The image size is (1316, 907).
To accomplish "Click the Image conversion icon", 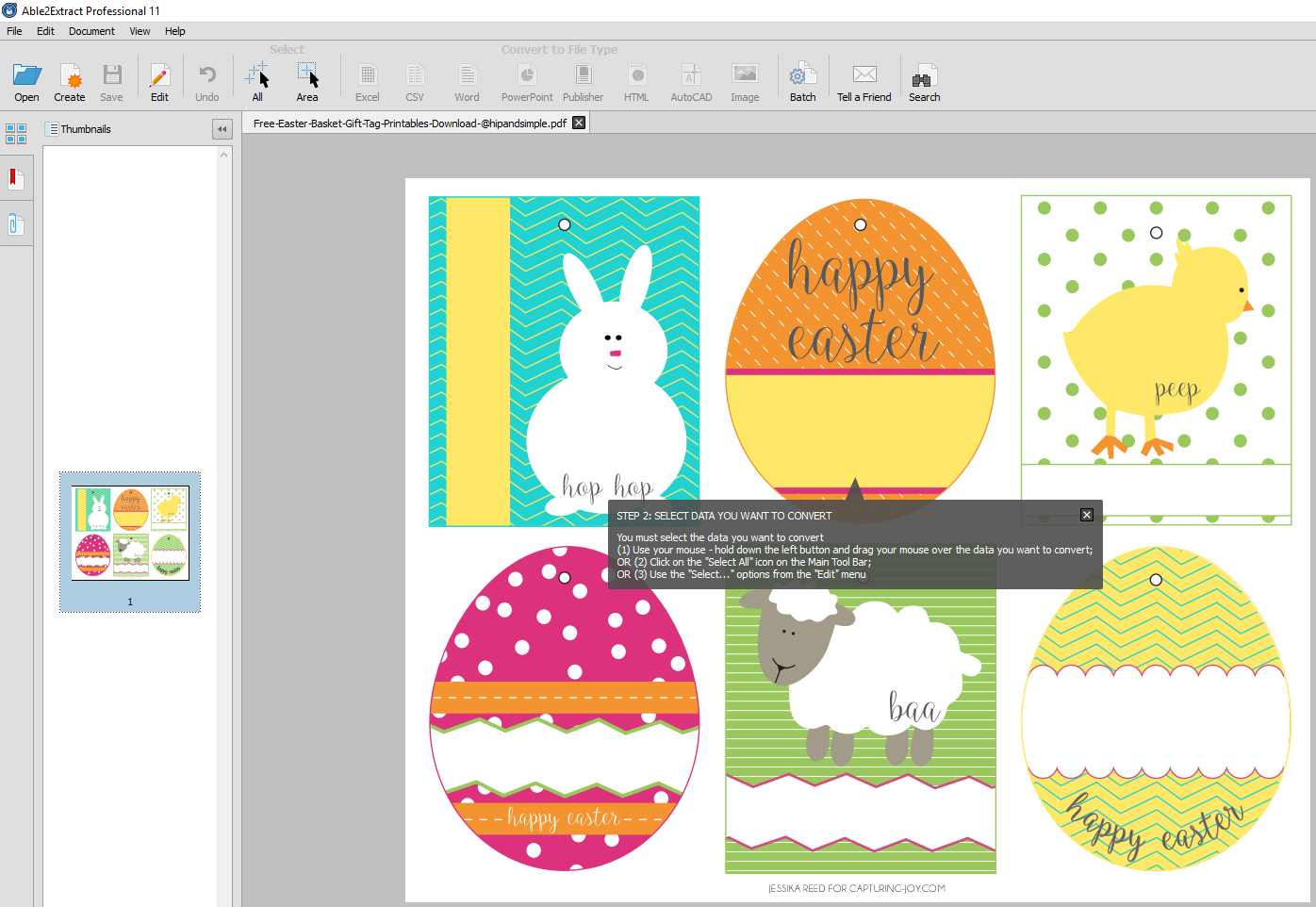I will tap(745, 82).
